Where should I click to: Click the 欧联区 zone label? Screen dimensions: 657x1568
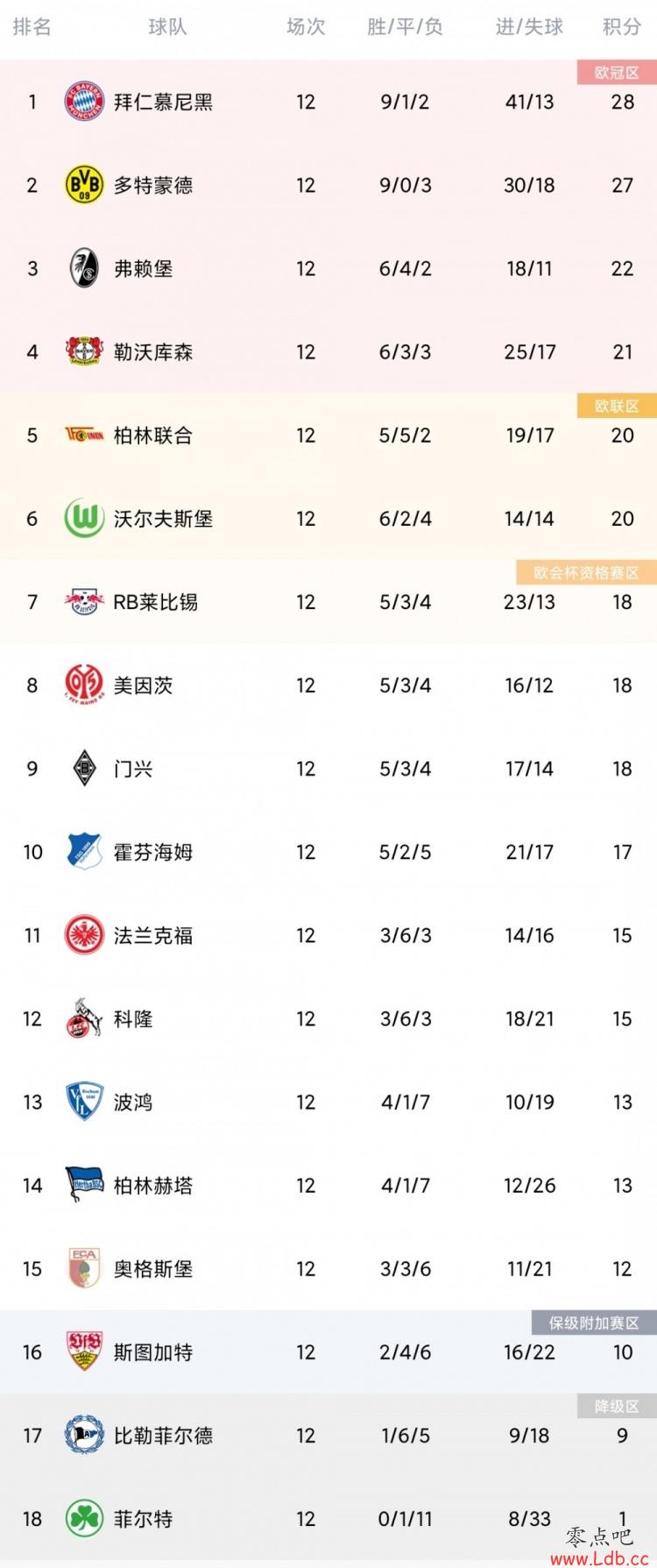[x=617, y=406]
